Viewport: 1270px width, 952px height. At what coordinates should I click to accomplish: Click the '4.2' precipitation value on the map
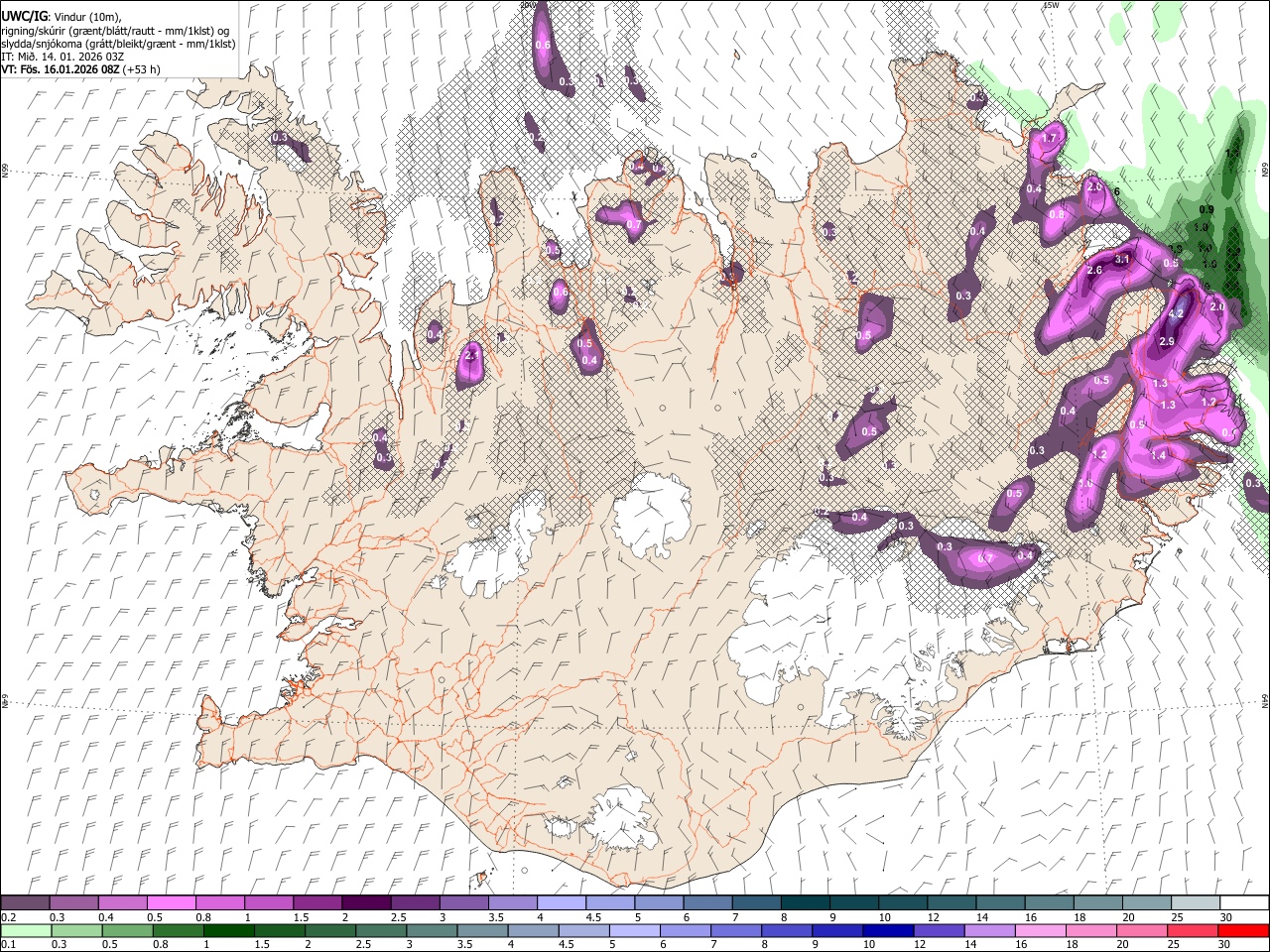(x=1177, y=313)
